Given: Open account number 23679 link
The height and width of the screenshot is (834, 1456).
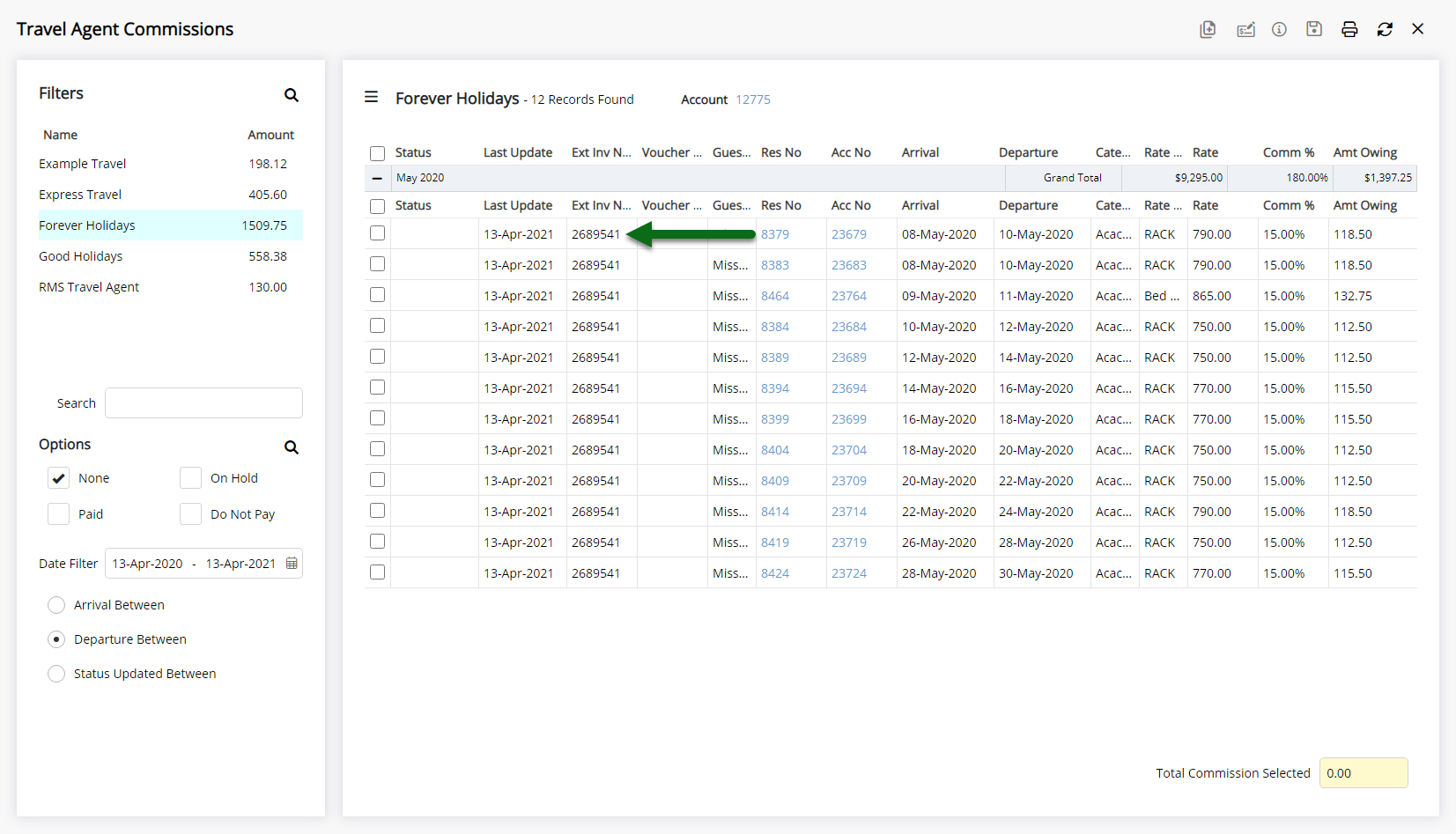Looking at the screenshot, I should (x=849, y=234).
